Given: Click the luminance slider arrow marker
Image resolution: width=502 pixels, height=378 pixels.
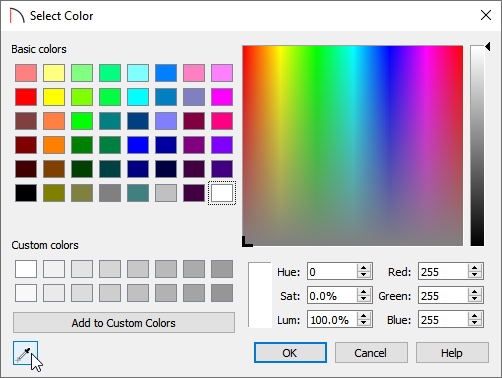Looking at the screenshot, I should pos(488,47).
